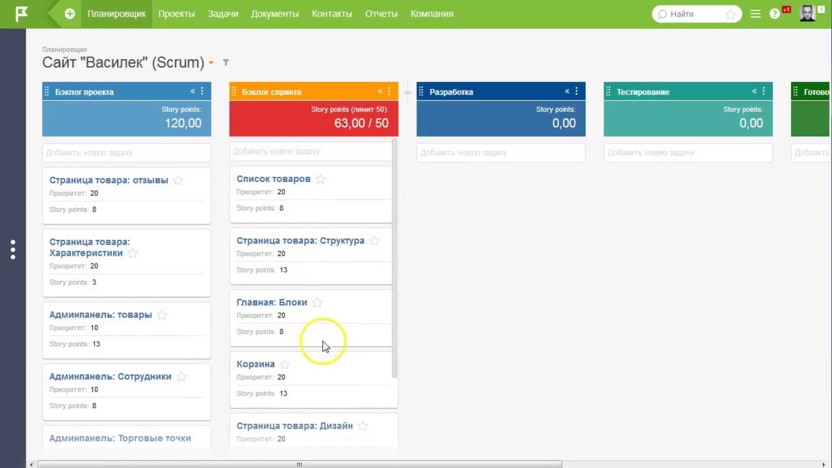The height and width of the screenshot is (468, 832).
Task: Click the scroll-right arrow of the horizontal scrollbar
Action: (824, 464)
